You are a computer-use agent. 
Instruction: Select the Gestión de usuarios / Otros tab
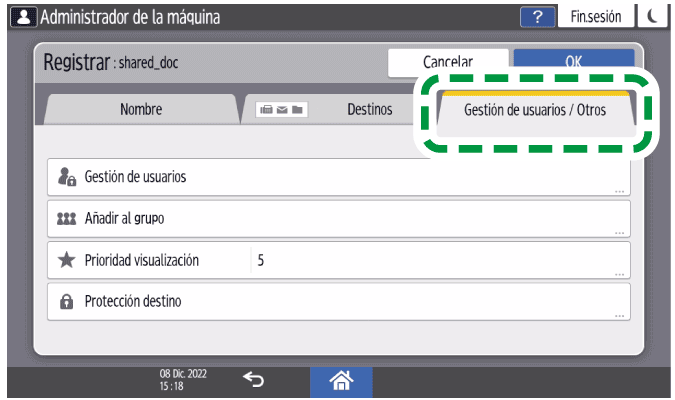[536, 110]
